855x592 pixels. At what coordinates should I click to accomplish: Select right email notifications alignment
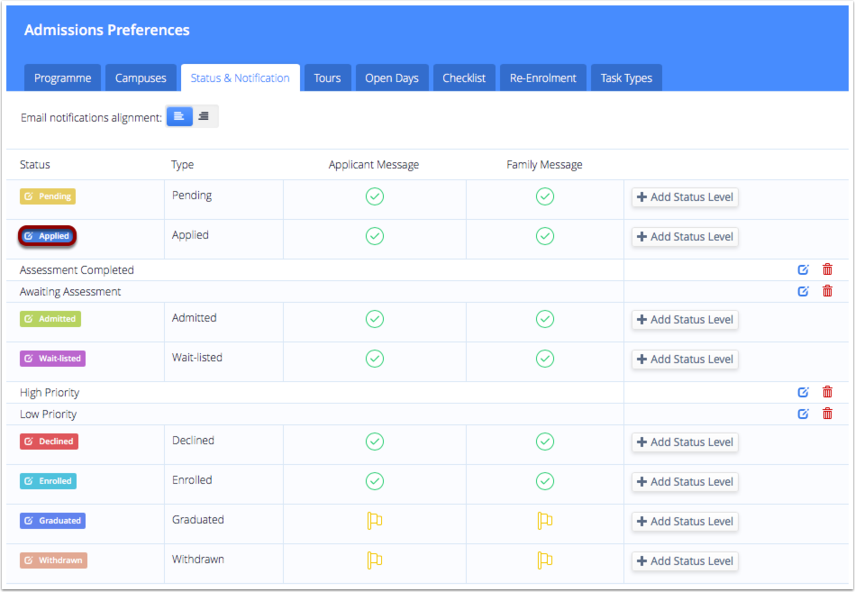point(204,117)
